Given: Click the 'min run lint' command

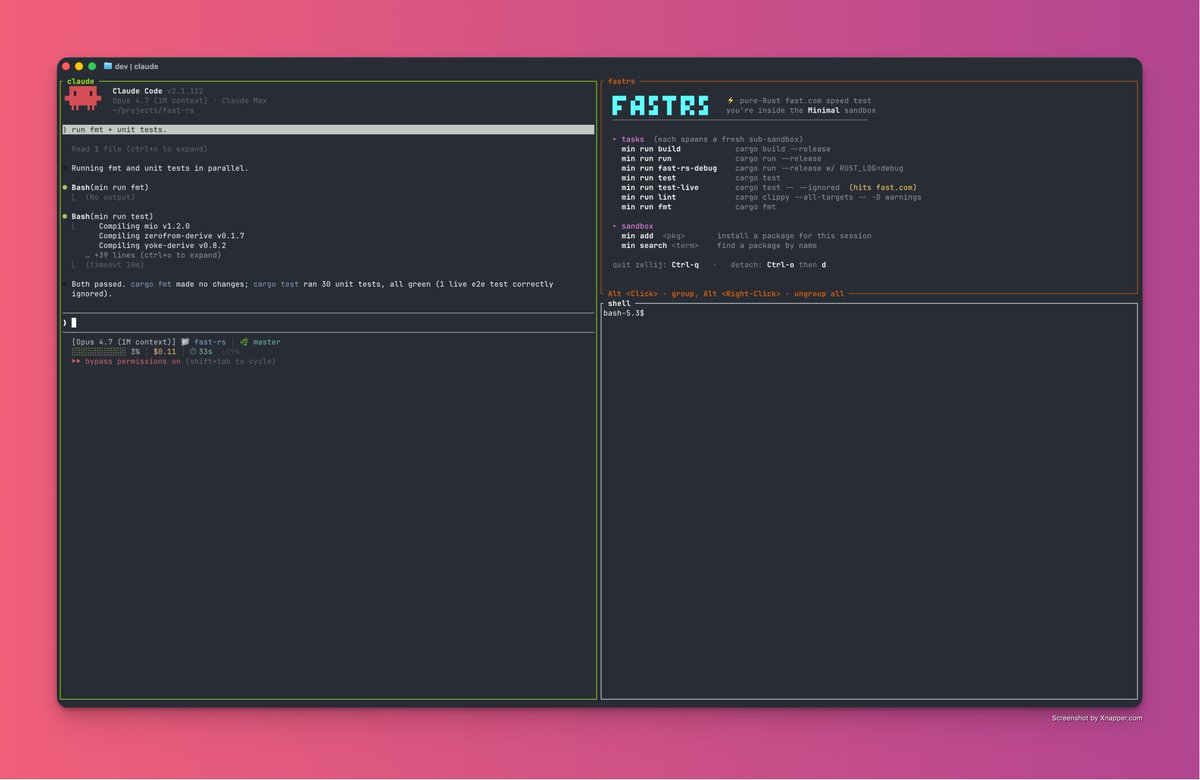Looking at the screenshot, I should click(x=649, y=197).
